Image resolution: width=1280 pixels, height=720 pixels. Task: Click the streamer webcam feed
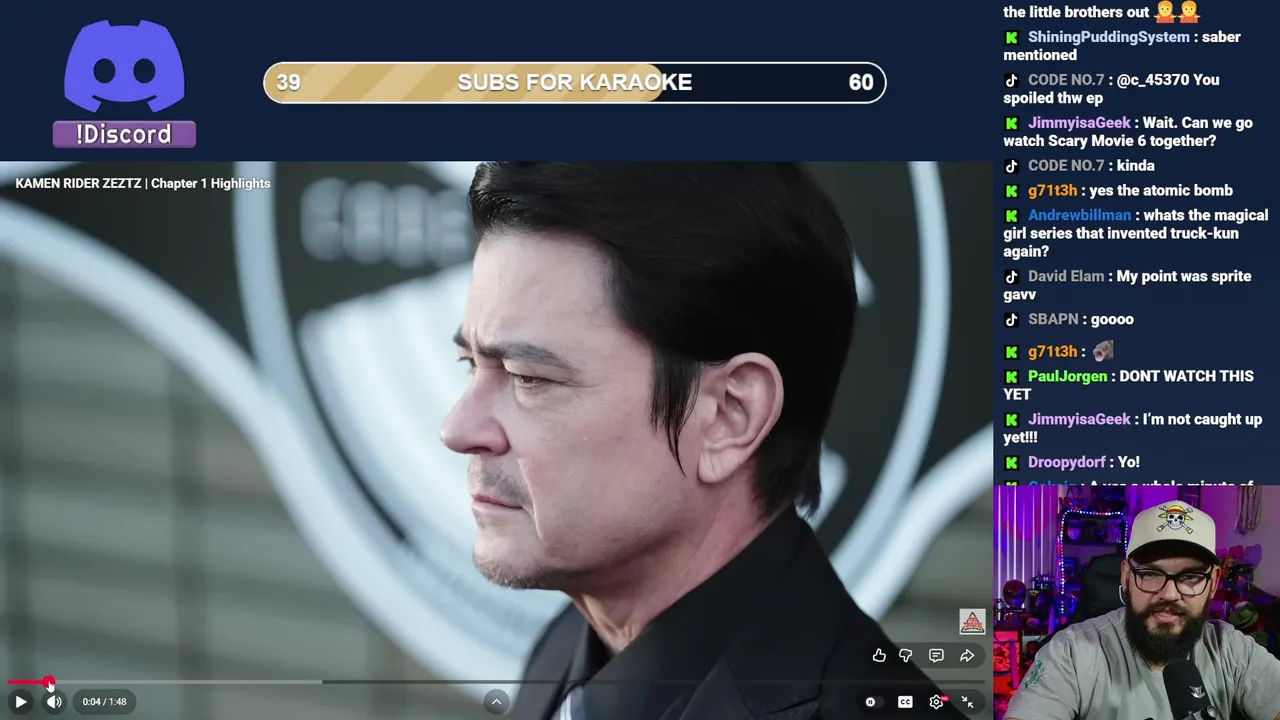[x=1136, y=603]
